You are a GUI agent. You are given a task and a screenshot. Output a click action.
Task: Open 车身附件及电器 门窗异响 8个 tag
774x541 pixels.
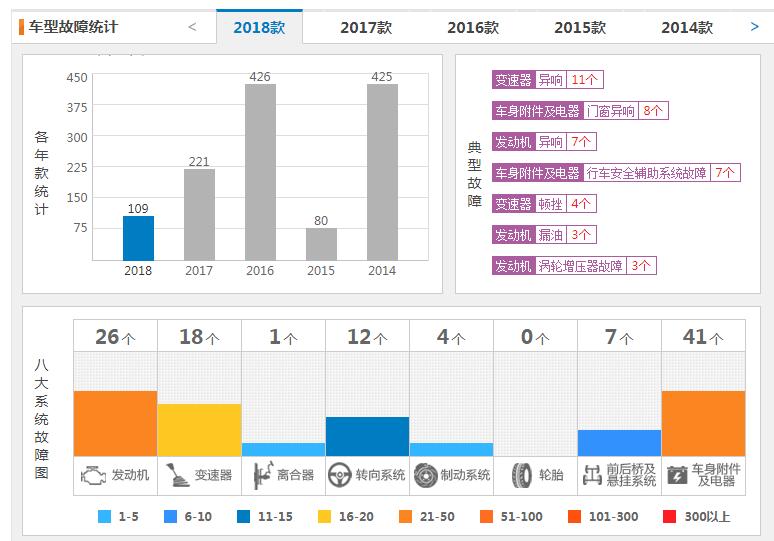point(580,111)
